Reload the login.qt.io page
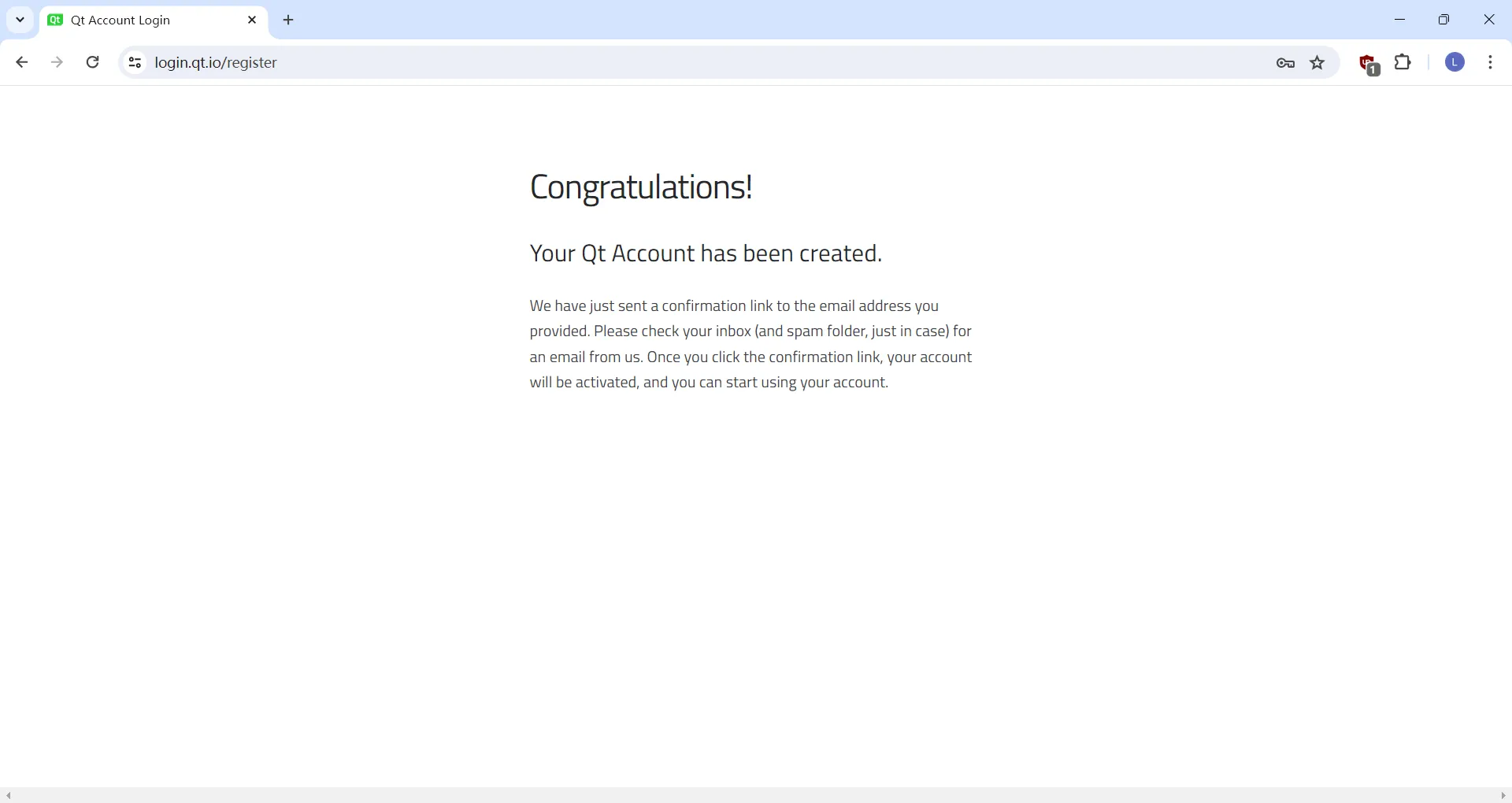The width and height of the screenshot is (1512, 803). pyautogui.click(x=94, y=63)
